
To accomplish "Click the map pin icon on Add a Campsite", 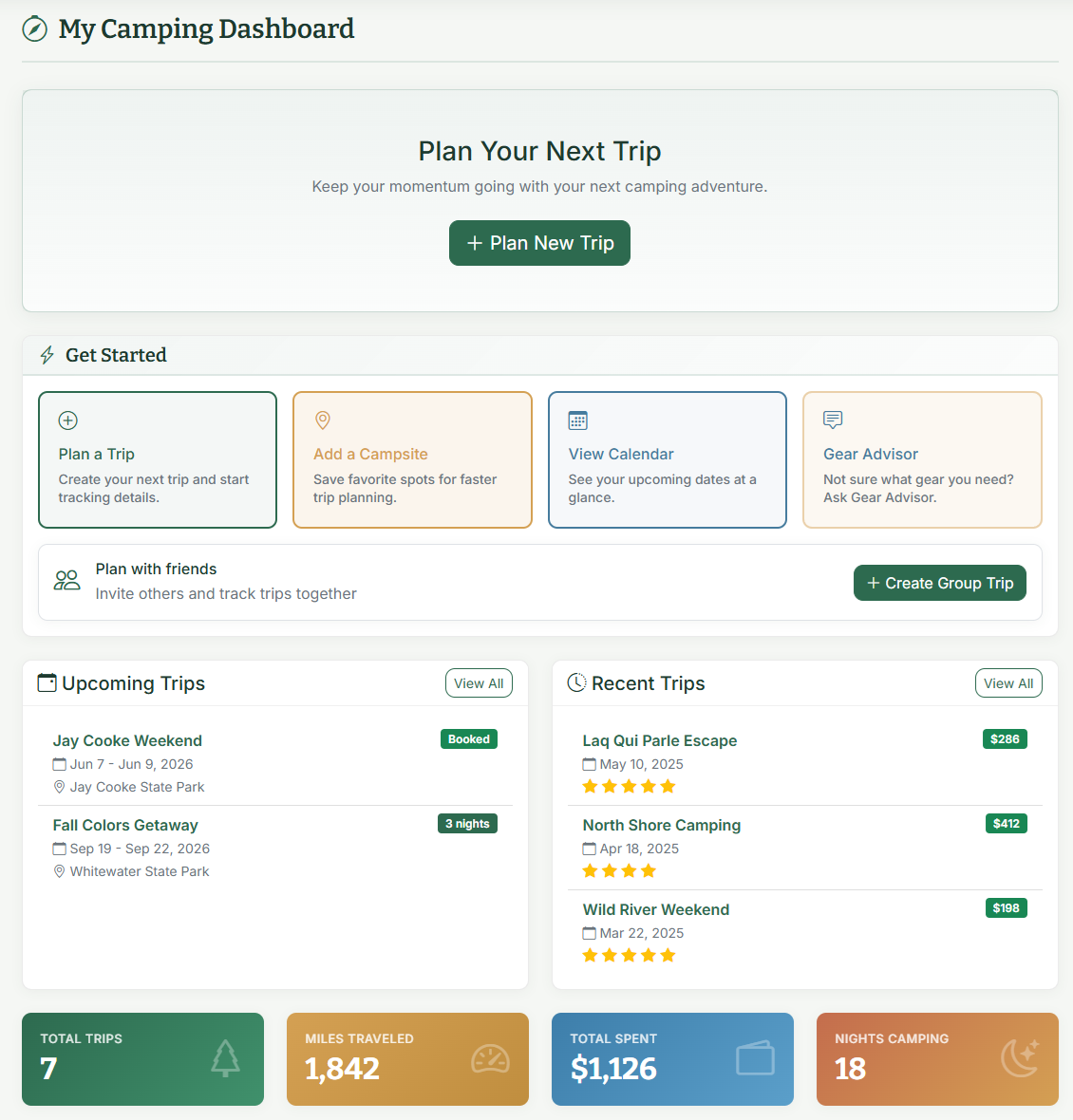I will [323, 420].
